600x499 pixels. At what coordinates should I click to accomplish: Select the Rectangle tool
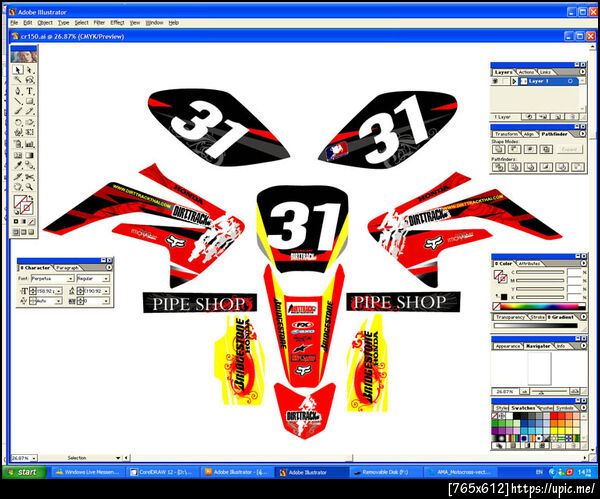pyautogui.click(x=30, y=101)
